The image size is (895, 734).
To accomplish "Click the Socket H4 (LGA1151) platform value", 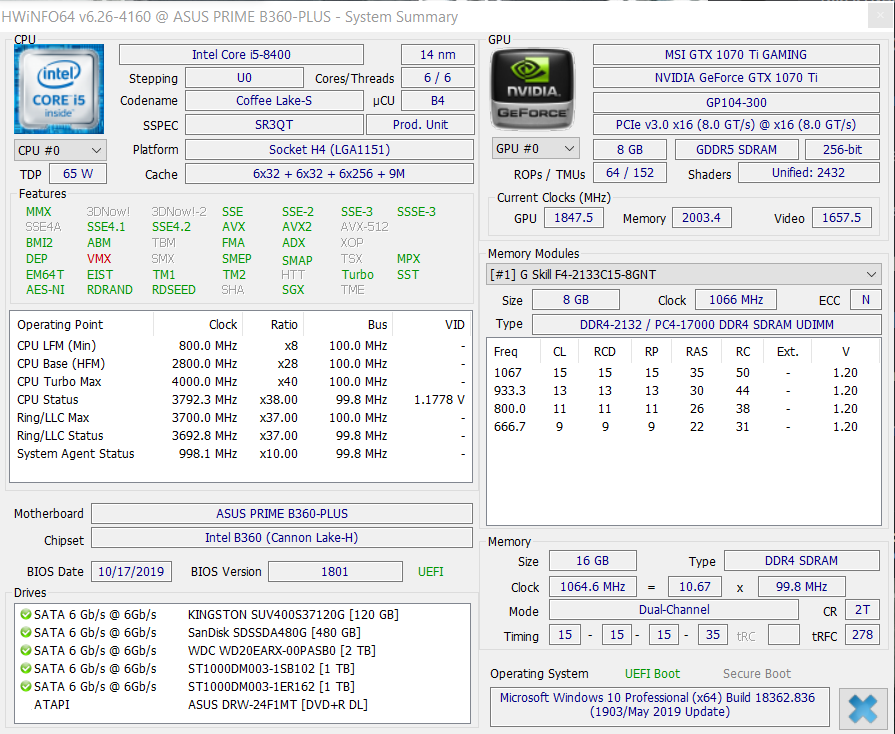I will (329, 150).
